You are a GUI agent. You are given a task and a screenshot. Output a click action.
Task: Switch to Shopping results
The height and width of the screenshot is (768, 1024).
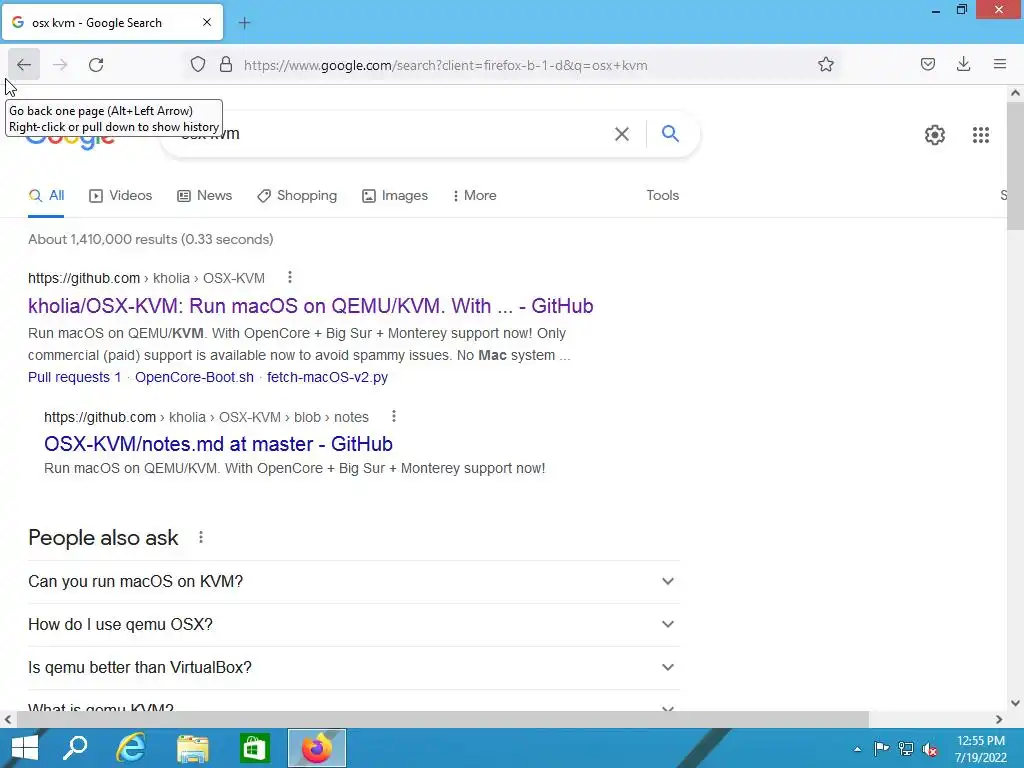(x=297, y=195)
